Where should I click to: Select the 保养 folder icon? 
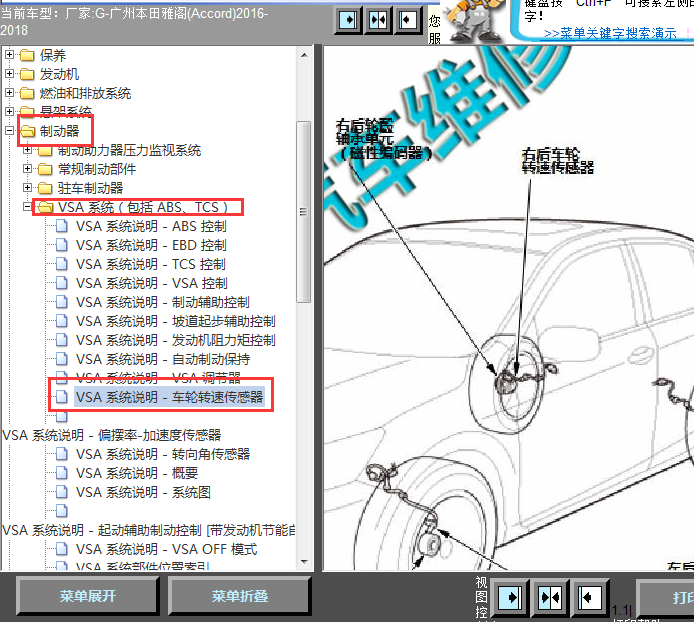27,55
